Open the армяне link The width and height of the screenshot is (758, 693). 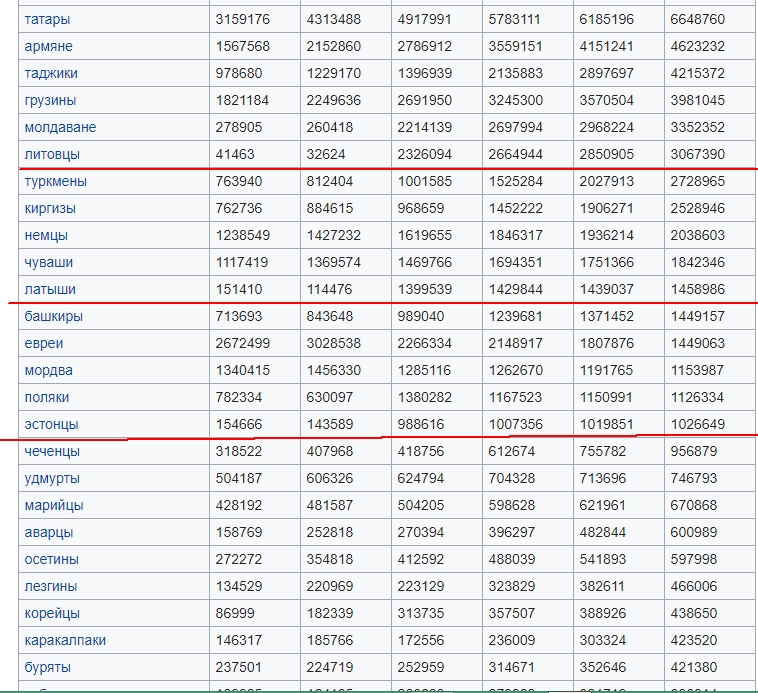pyautogui.click(x=48, y=46)
